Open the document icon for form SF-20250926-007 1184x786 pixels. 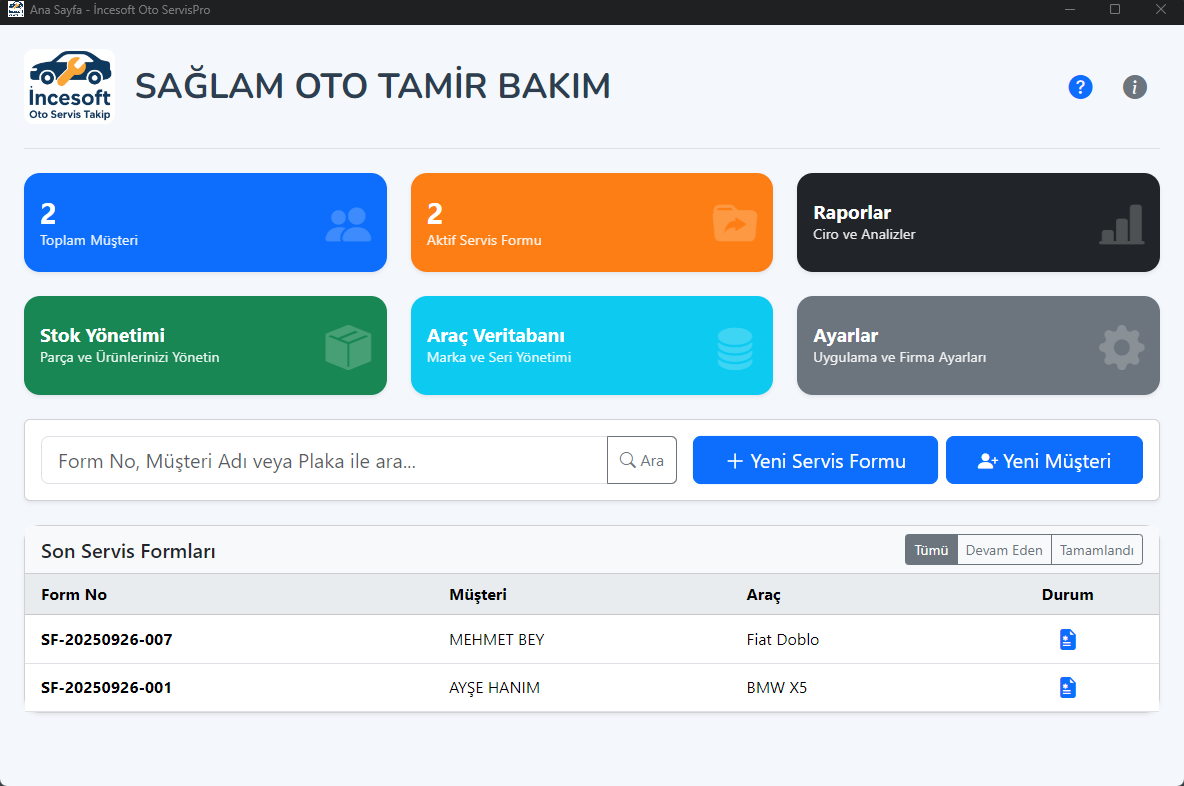1068,639
